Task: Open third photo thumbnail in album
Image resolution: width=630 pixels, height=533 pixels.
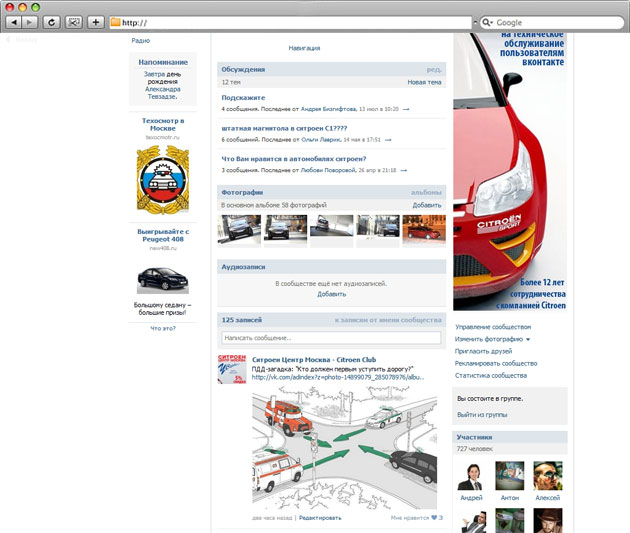Action: point(331,226)
